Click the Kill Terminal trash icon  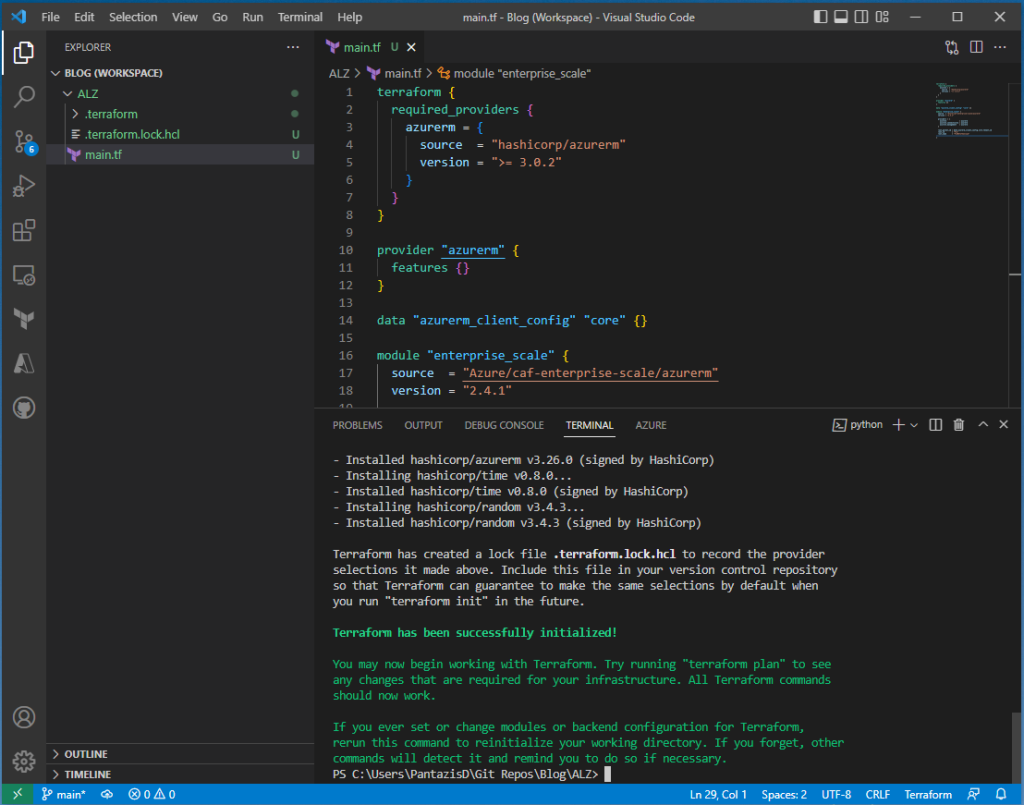(x=958, y=425)
